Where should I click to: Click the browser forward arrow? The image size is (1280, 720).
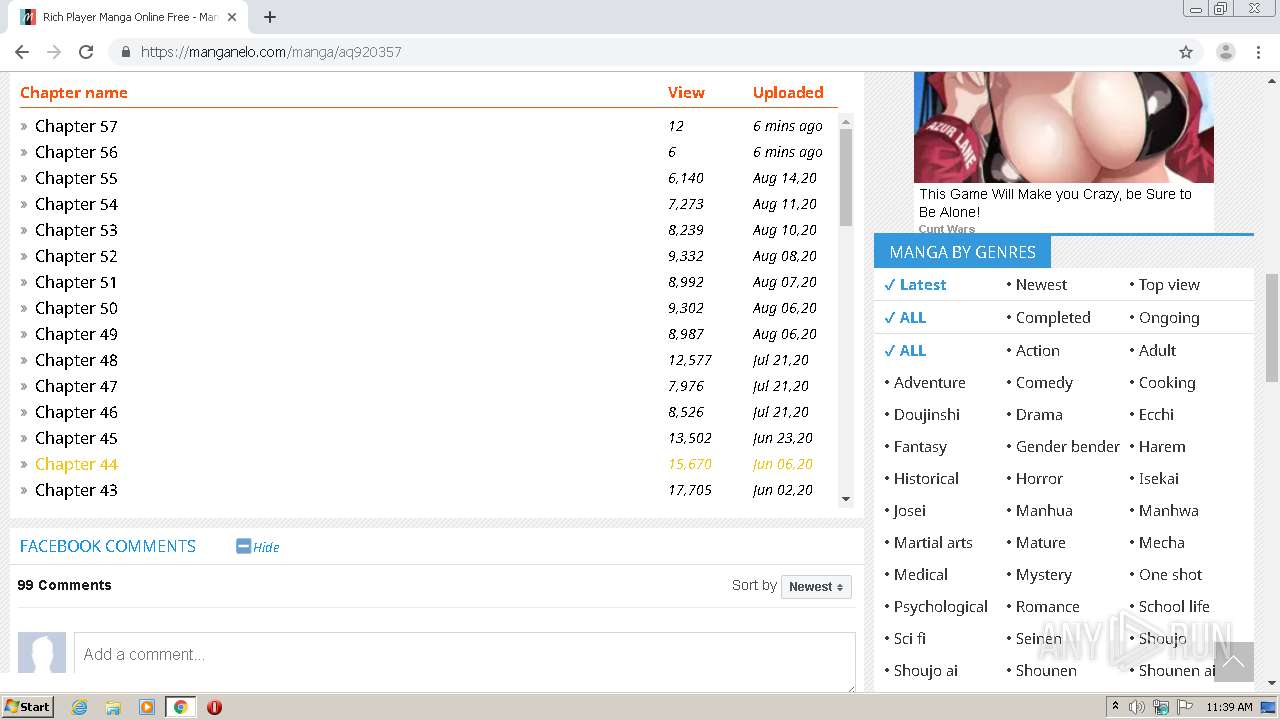[54, 52]
